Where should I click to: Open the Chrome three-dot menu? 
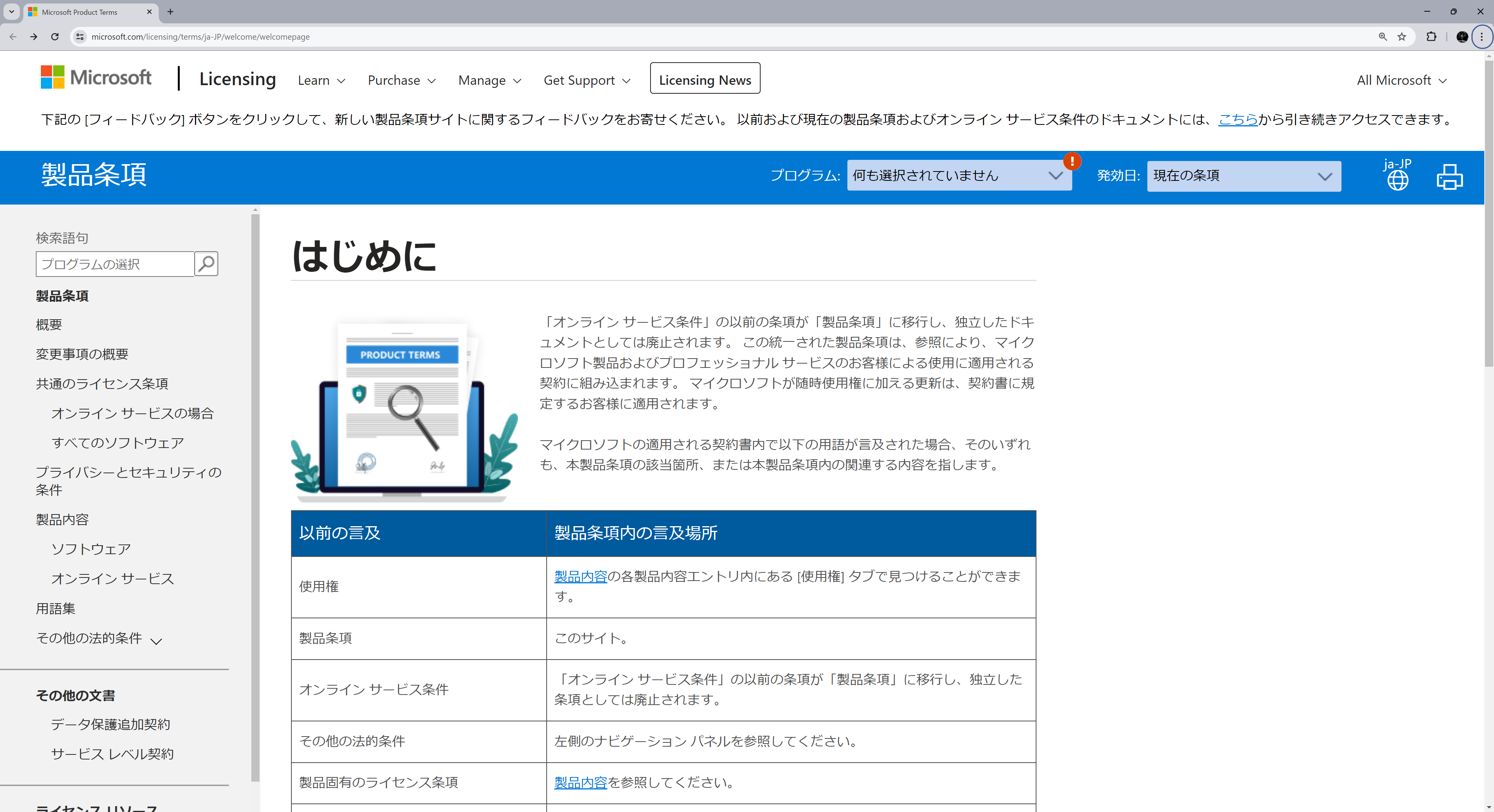click(1481, 37)
